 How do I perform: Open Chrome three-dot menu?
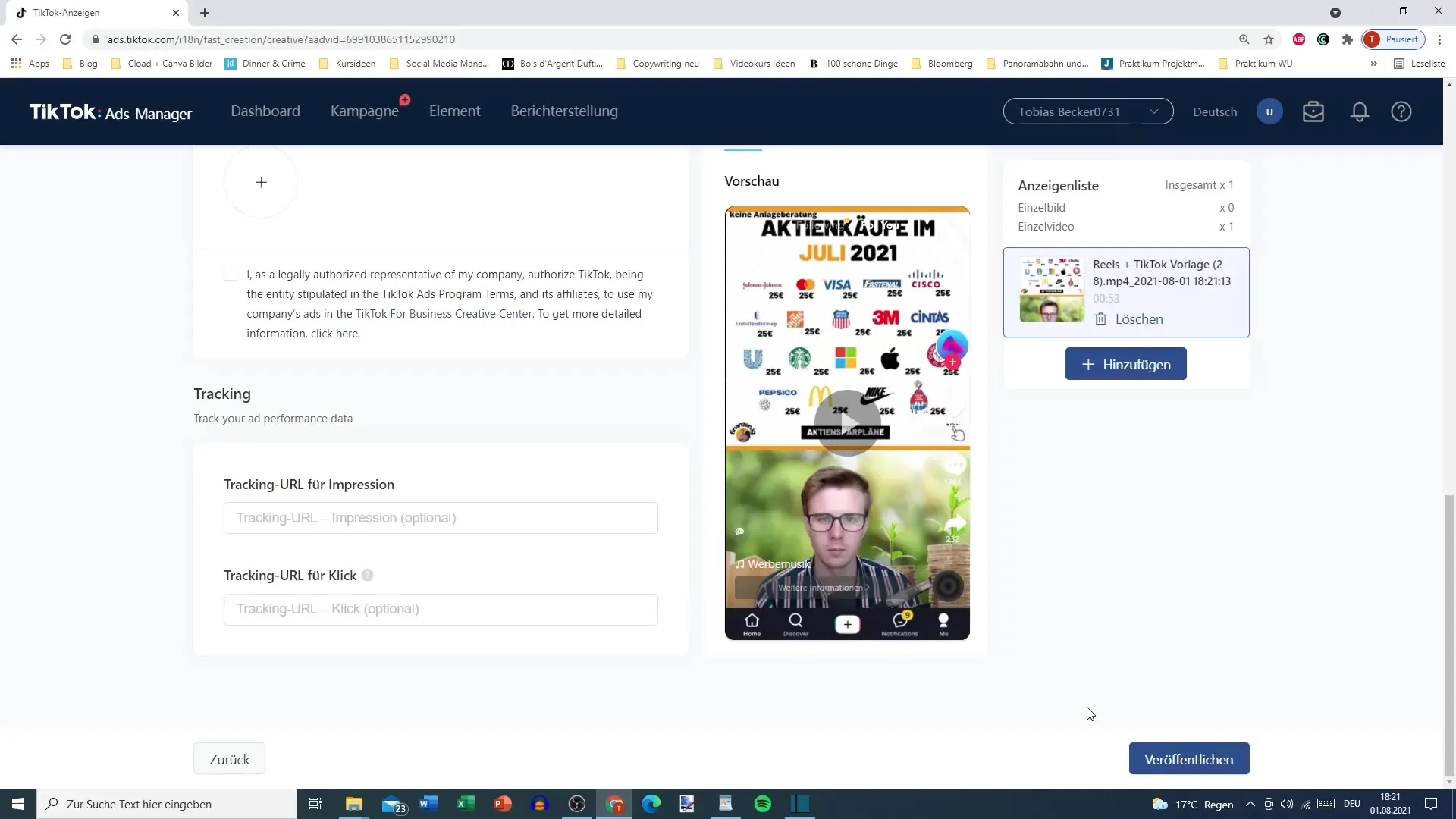1439,39
